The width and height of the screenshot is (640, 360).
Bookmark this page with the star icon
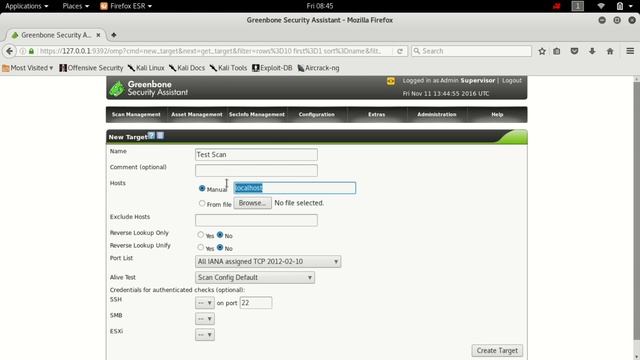click(542, 51)
